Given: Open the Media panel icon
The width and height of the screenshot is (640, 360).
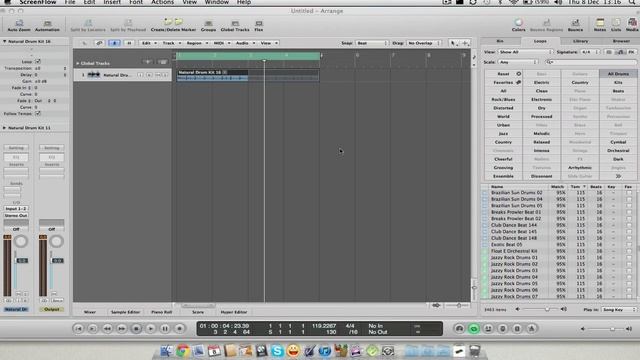Looking at the screenshot, I should click(632, 24).
